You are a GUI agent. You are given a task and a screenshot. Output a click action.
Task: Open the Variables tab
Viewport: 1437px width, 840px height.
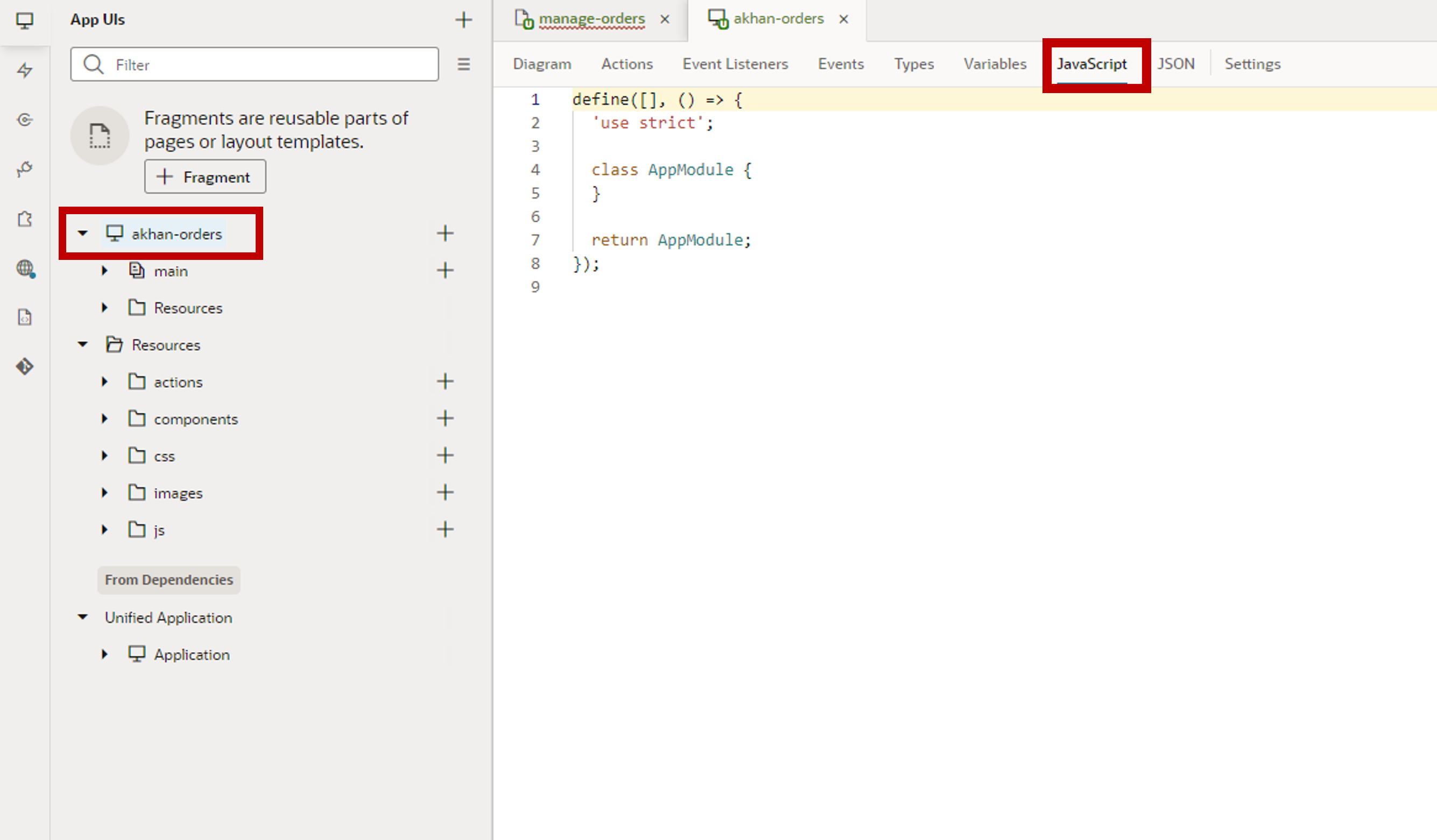tap(995, 64)
